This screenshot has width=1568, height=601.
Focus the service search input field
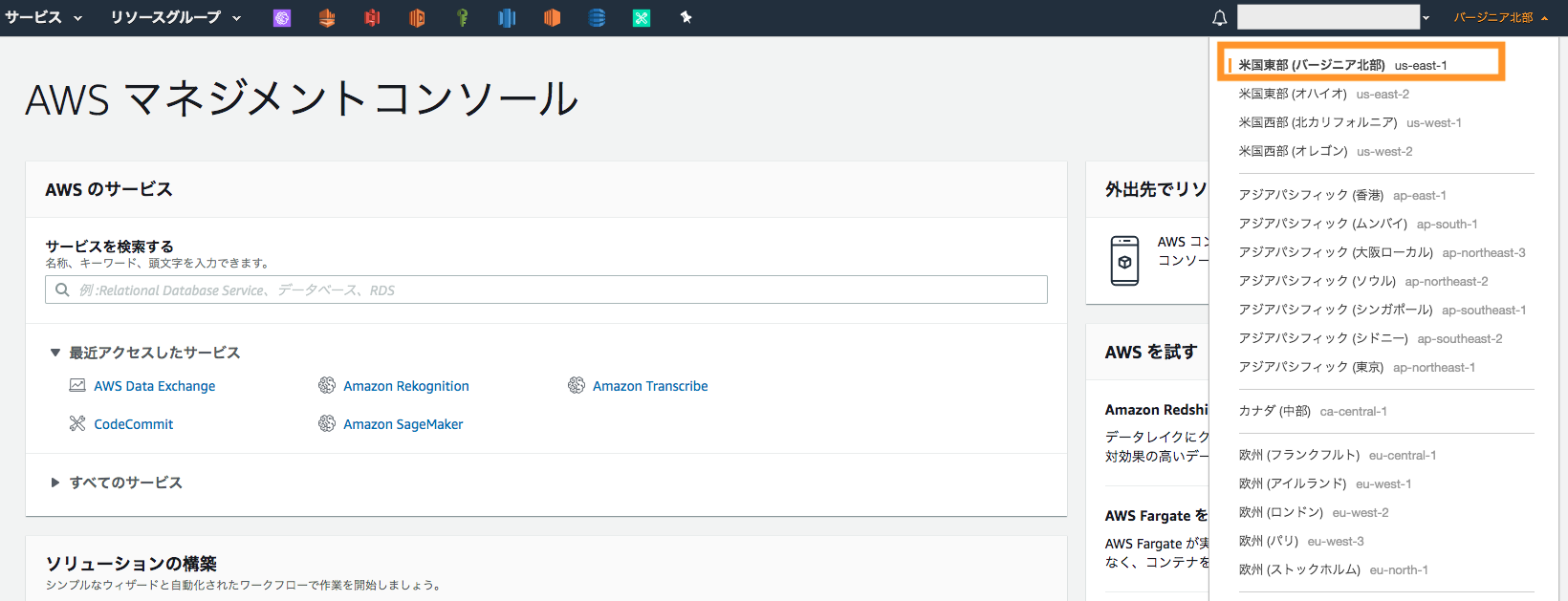pos(546,290)
